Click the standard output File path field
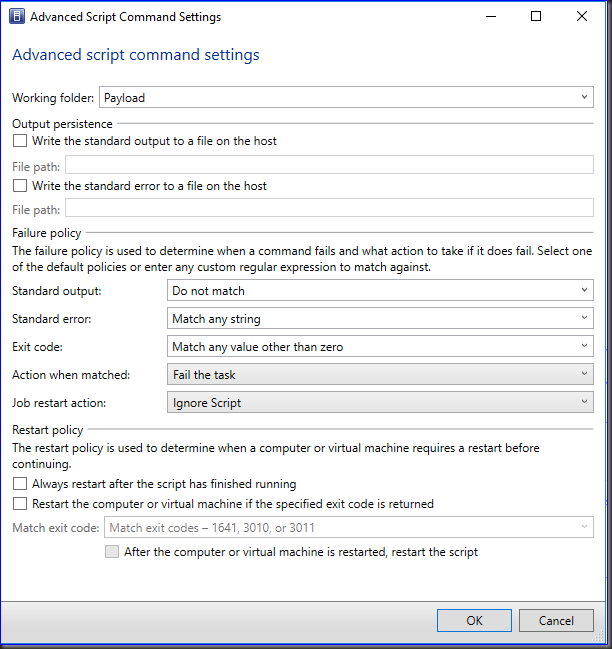Viewport: 612px width, 649px height. [329, 165]
